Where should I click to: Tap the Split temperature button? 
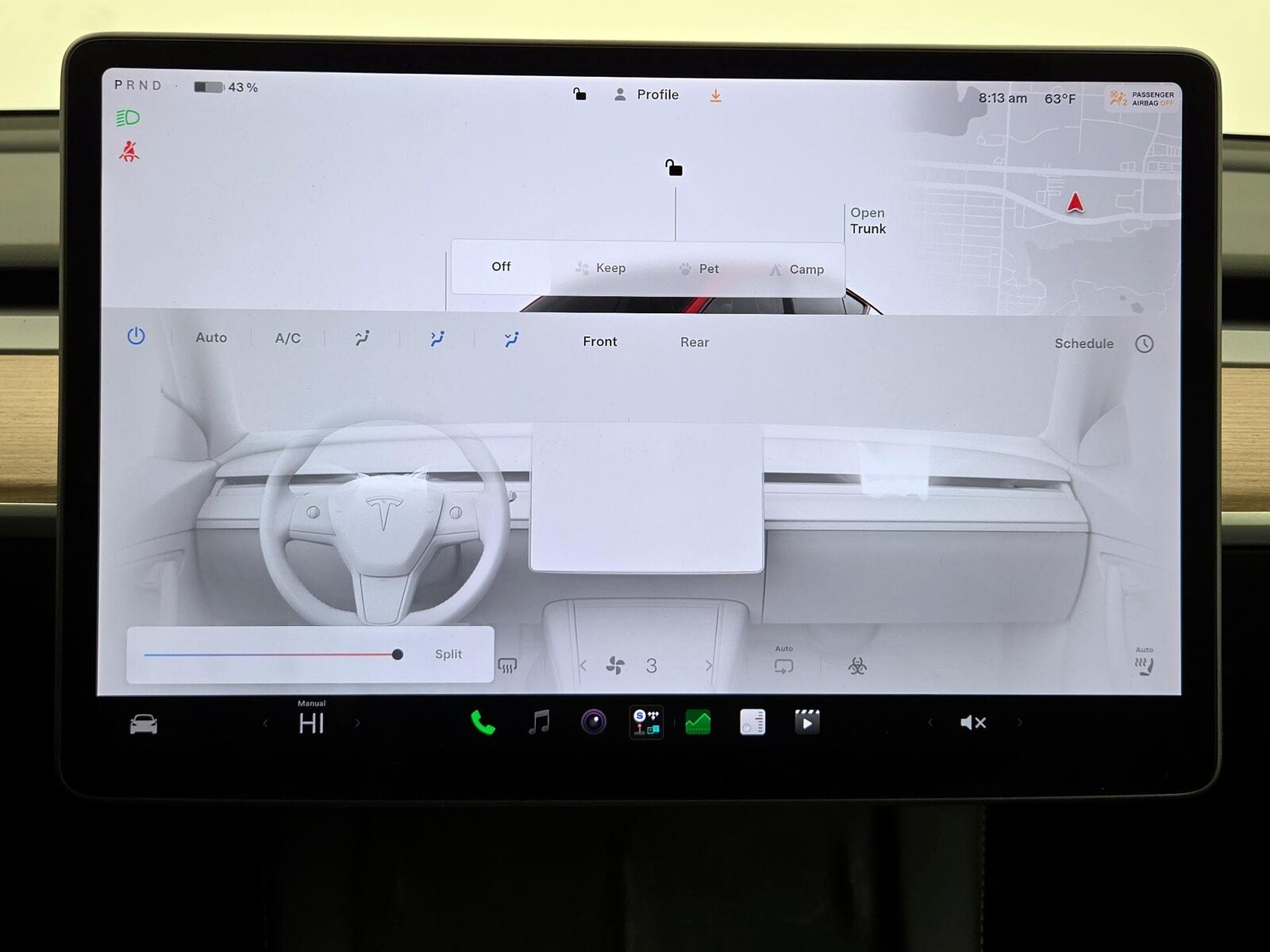[448, 654]
